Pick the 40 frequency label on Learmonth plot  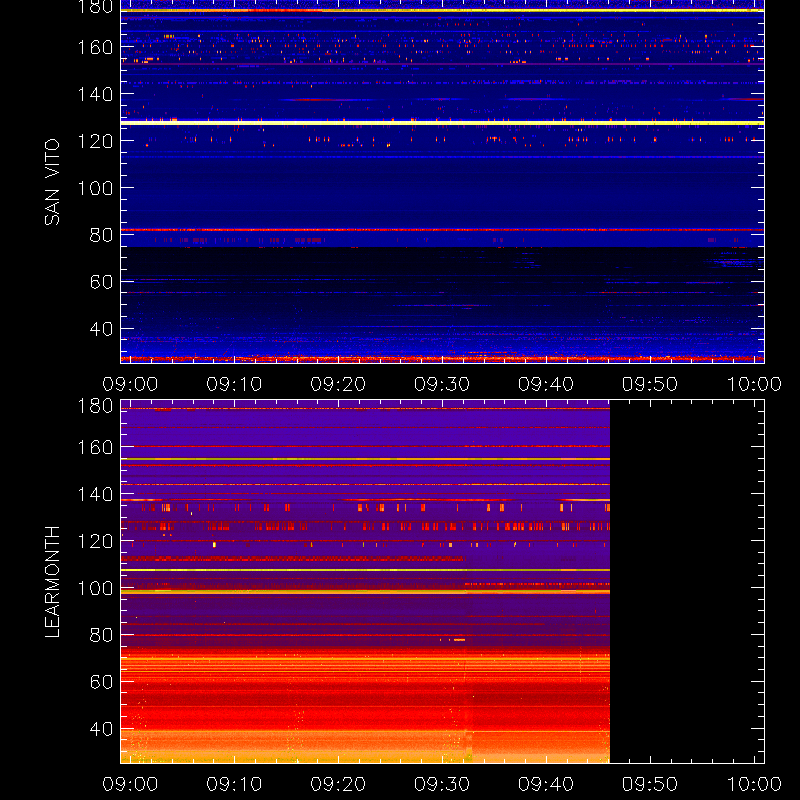coord(101,729)
